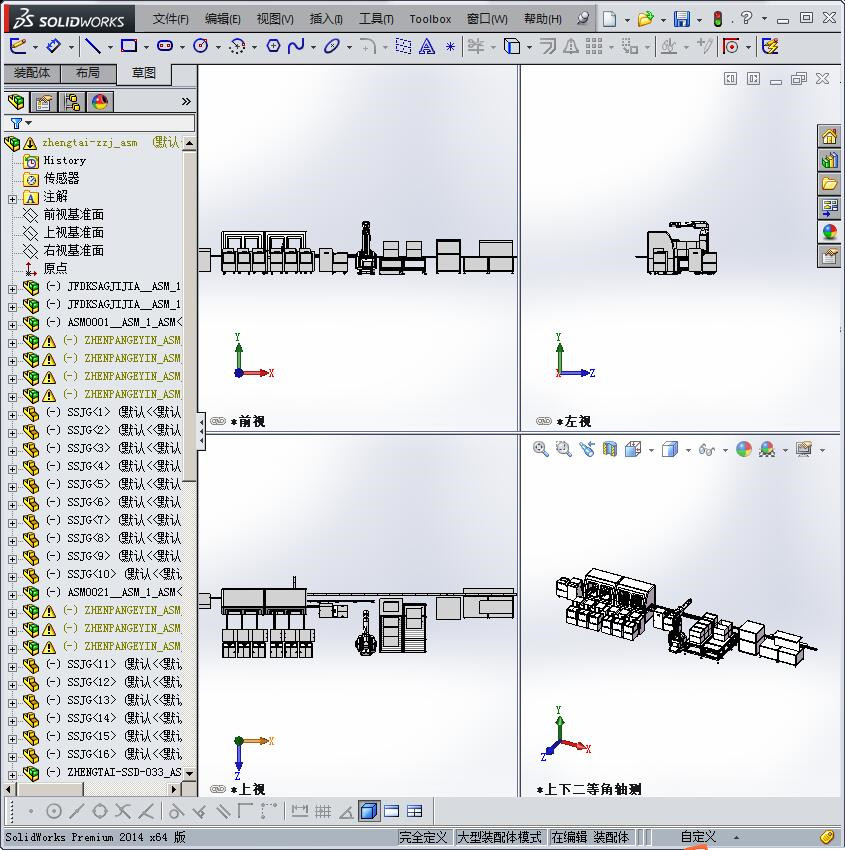The width and height of the screenshot is (845, 850).
Task: Switch to the 布局 tab
Action: pos(88,73)
